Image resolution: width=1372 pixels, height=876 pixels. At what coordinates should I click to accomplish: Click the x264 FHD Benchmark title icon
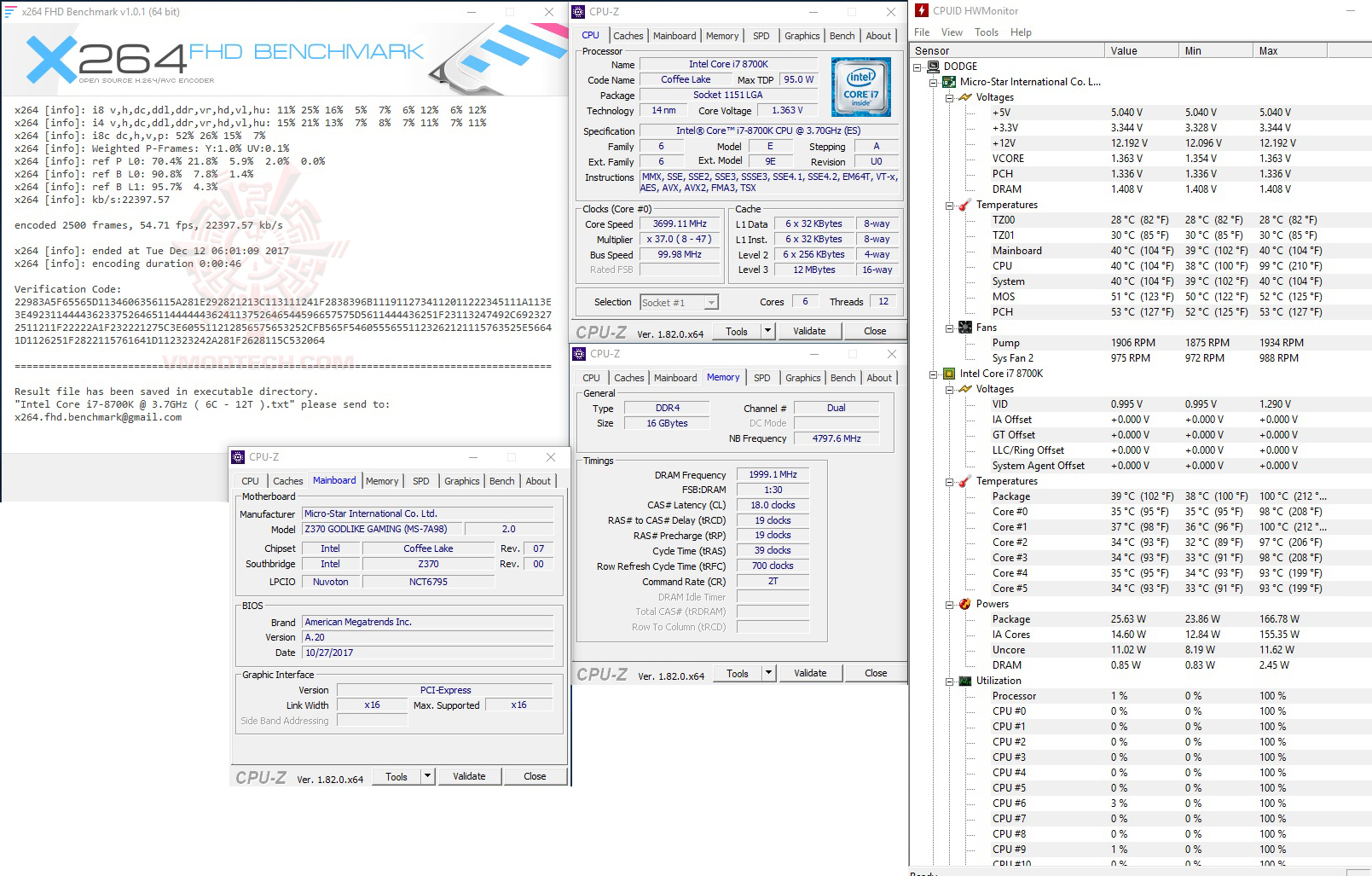point(8,11)
